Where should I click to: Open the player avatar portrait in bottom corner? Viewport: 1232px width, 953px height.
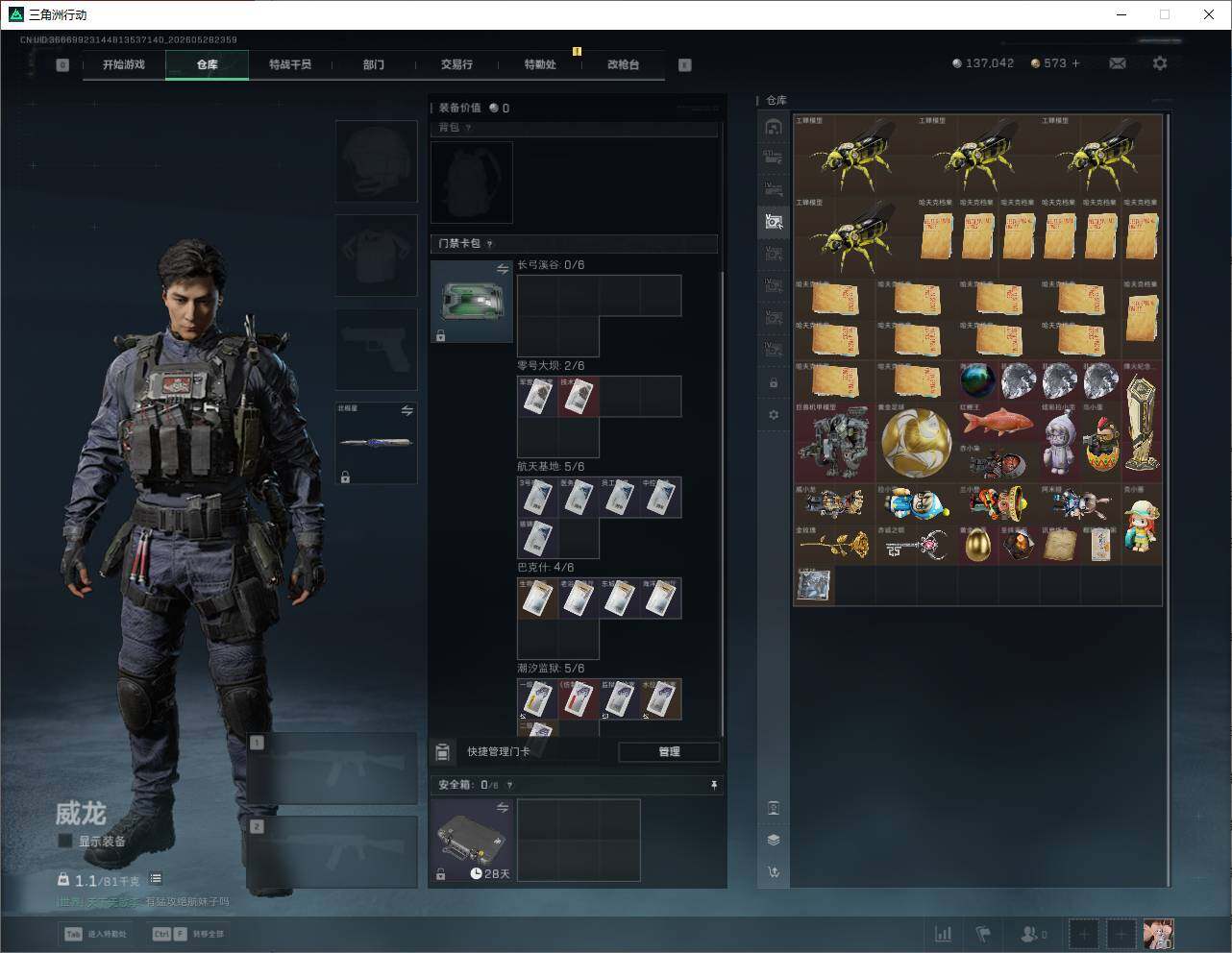click(x=1158, y=934)
